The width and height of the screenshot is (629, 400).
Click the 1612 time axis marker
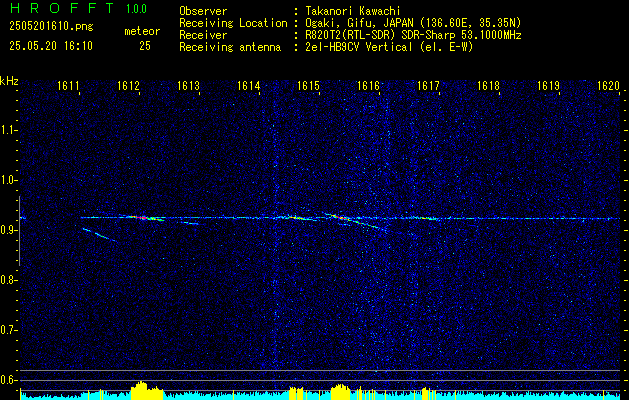pos(128,85)
